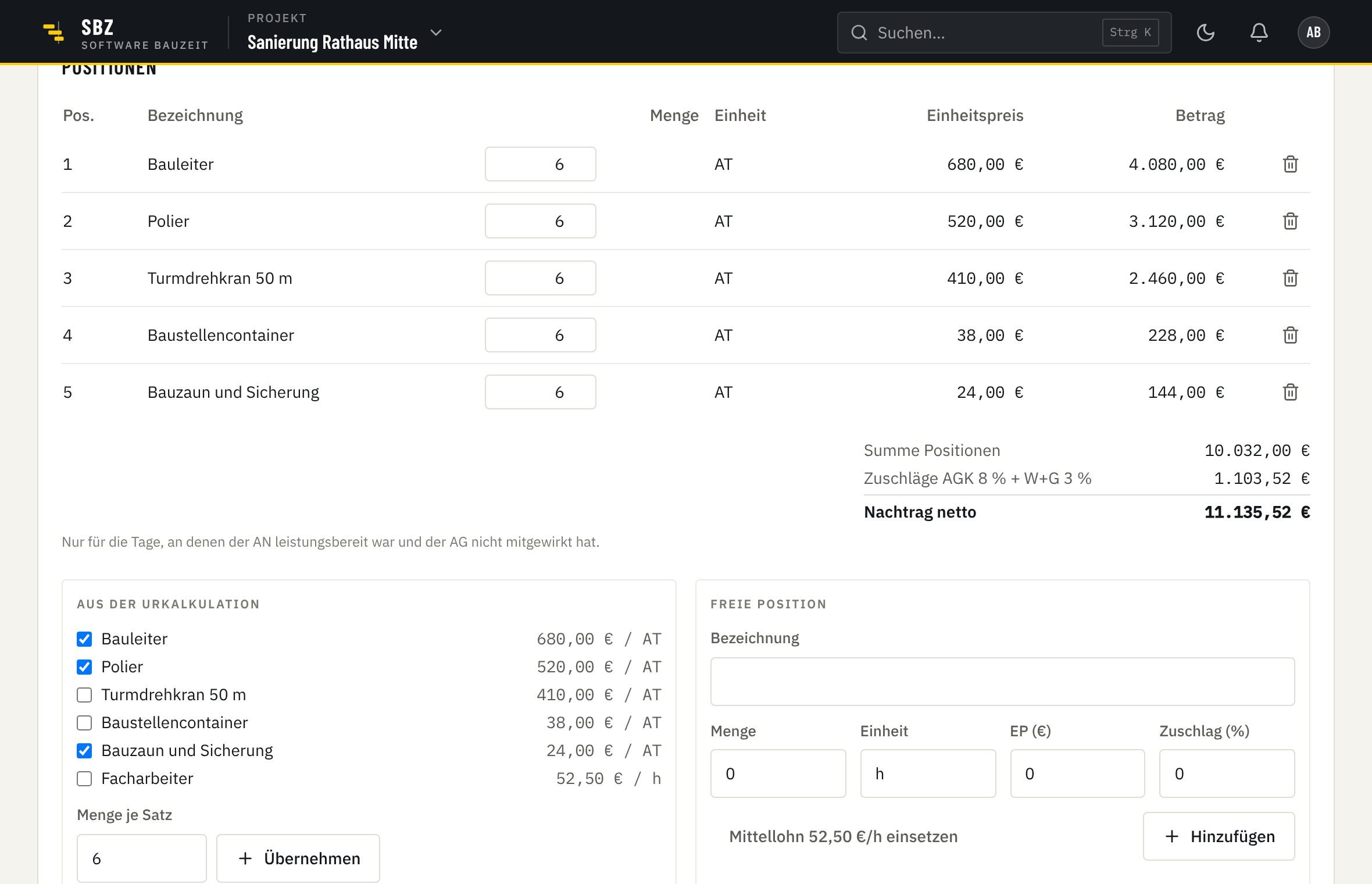Remove the Bauzaun und Sicherung position
Viewport: 1372px width, 884px height.
1290,392
